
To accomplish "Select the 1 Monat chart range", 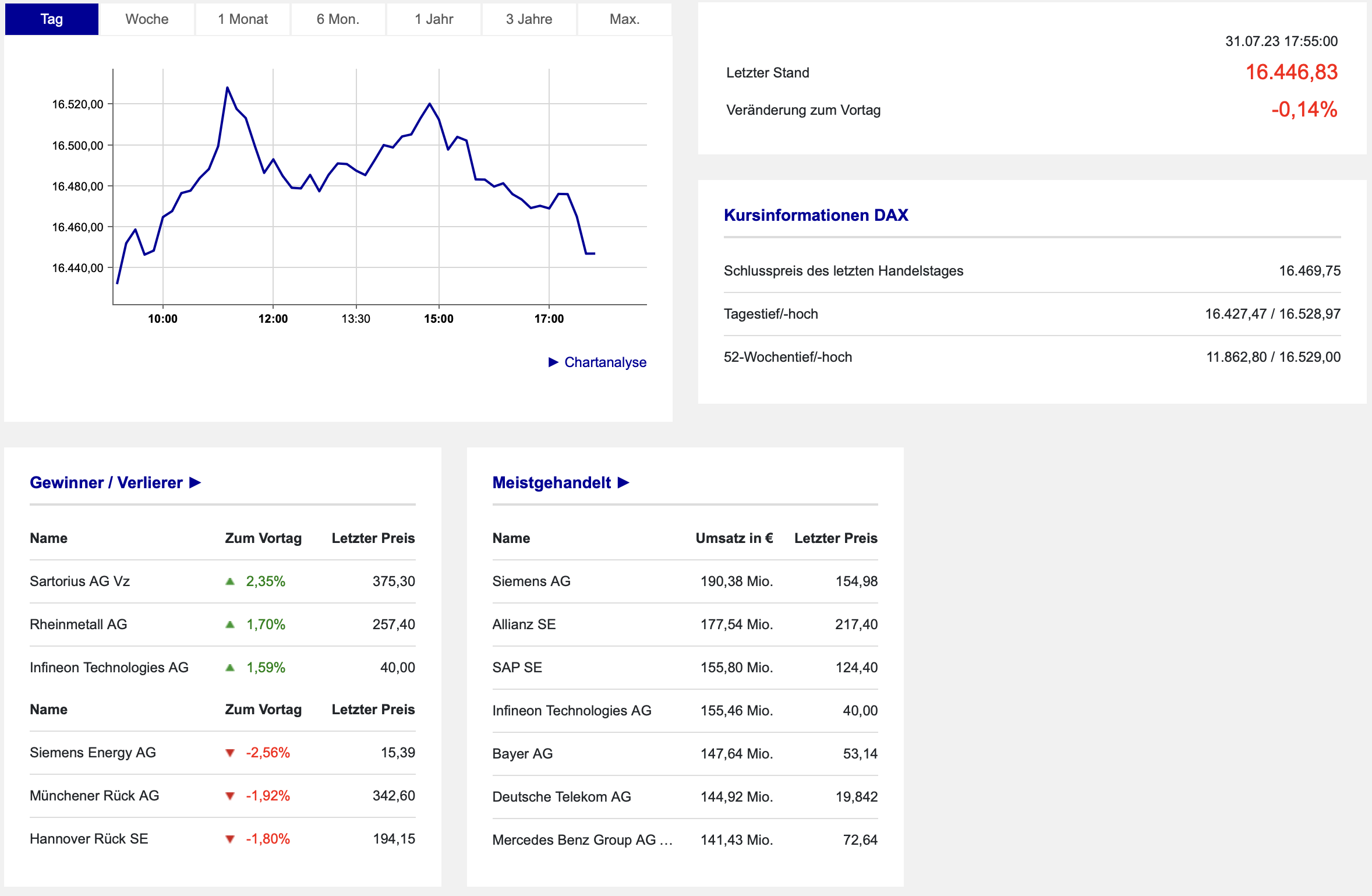I will tap(243, 19).
